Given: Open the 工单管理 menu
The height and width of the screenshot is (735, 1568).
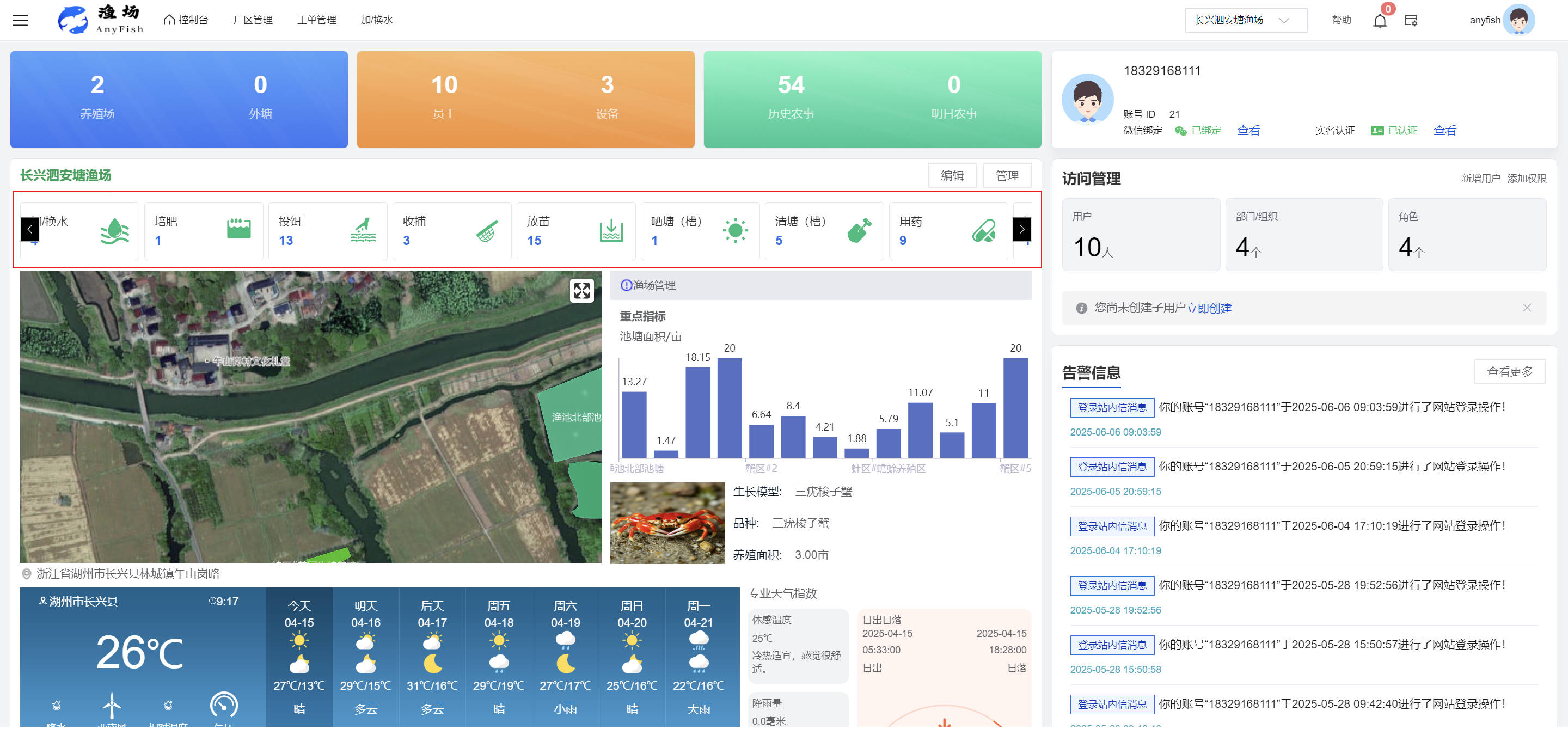Looking at the screenshot, I should tap(316, 20).
